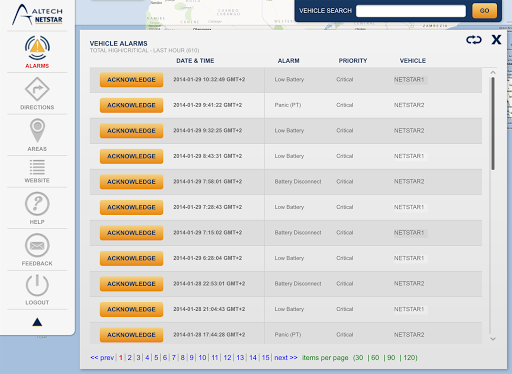The height and width of the screenshot is (374, 512).
Task: Click the scrollbar up arrow
Action: point(493,72)
